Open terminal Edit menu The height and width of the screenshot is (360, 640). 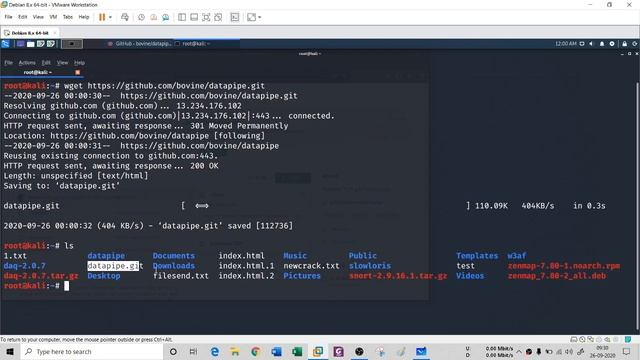pyautogui.click(x=46, y=62)
